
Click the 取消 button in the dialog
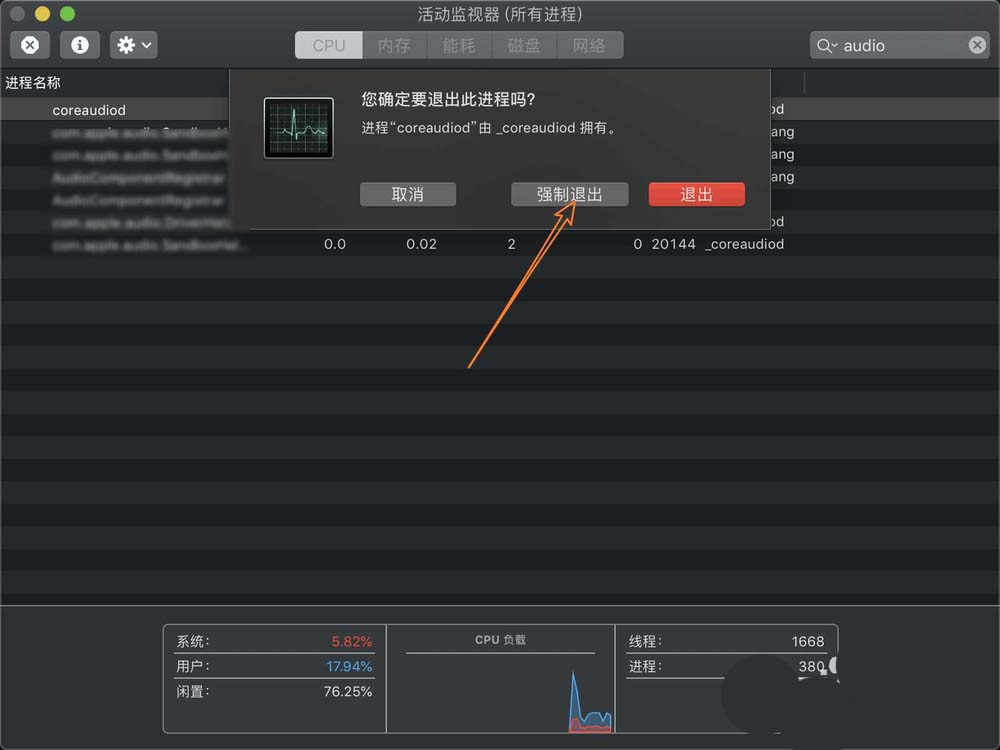tap(408, 194)
